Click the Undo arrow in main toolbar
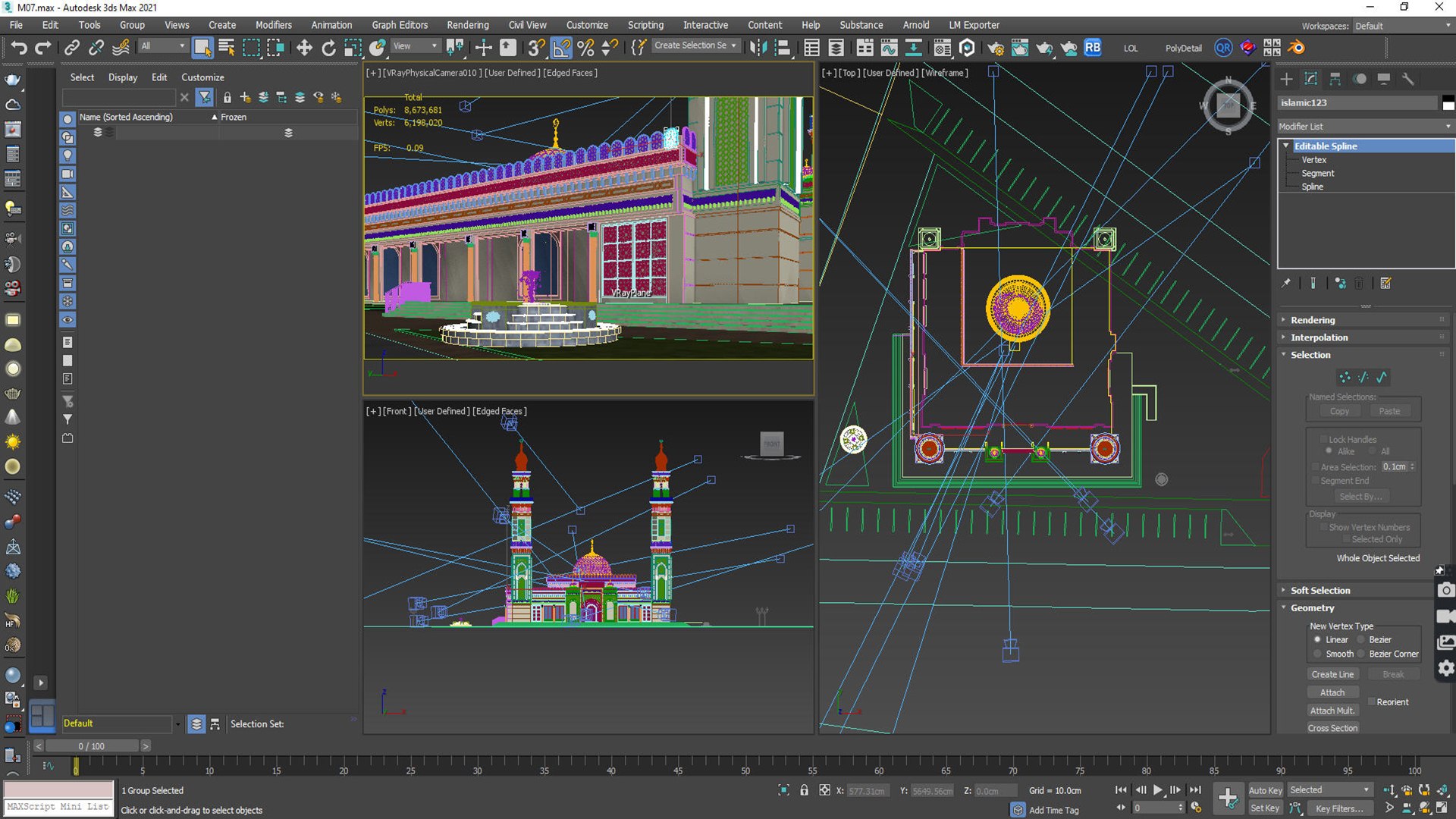This screenshot has height=819, width=1456. 19,48
